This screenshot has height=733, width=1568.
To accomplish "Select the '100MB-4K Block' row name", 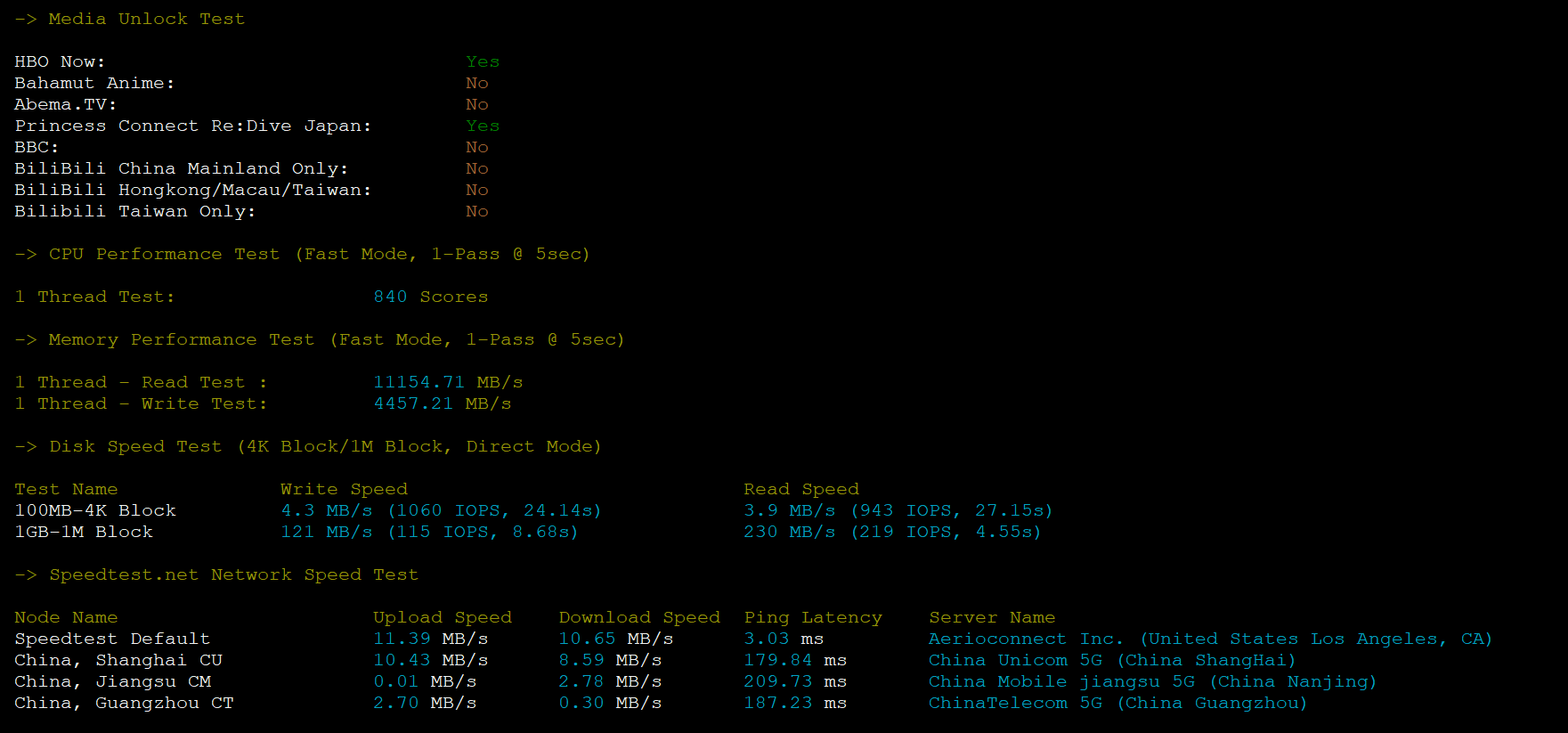I will tap(95, 510).
